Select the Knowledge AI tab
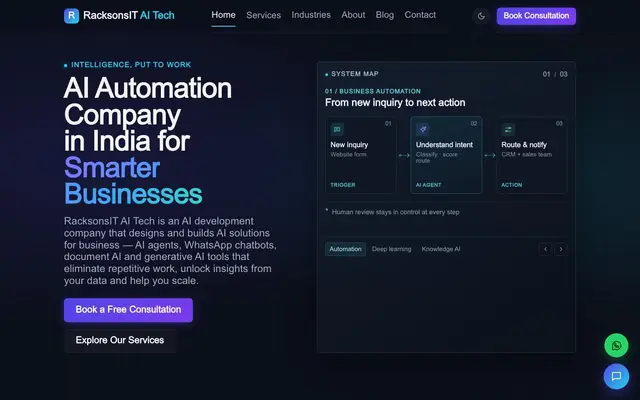This screenshot has height=400, width=640. (441, 249)
